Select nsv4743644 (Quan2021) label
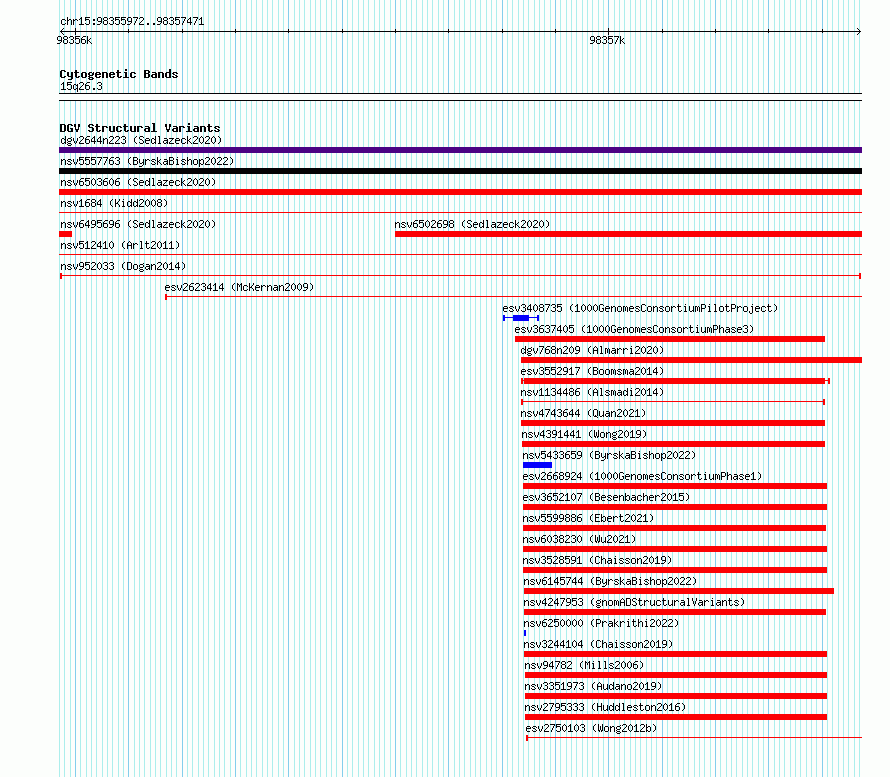Image resolution: width=890 pixels, height=777 pixels. pyautogui.click(x=583, y=413)
